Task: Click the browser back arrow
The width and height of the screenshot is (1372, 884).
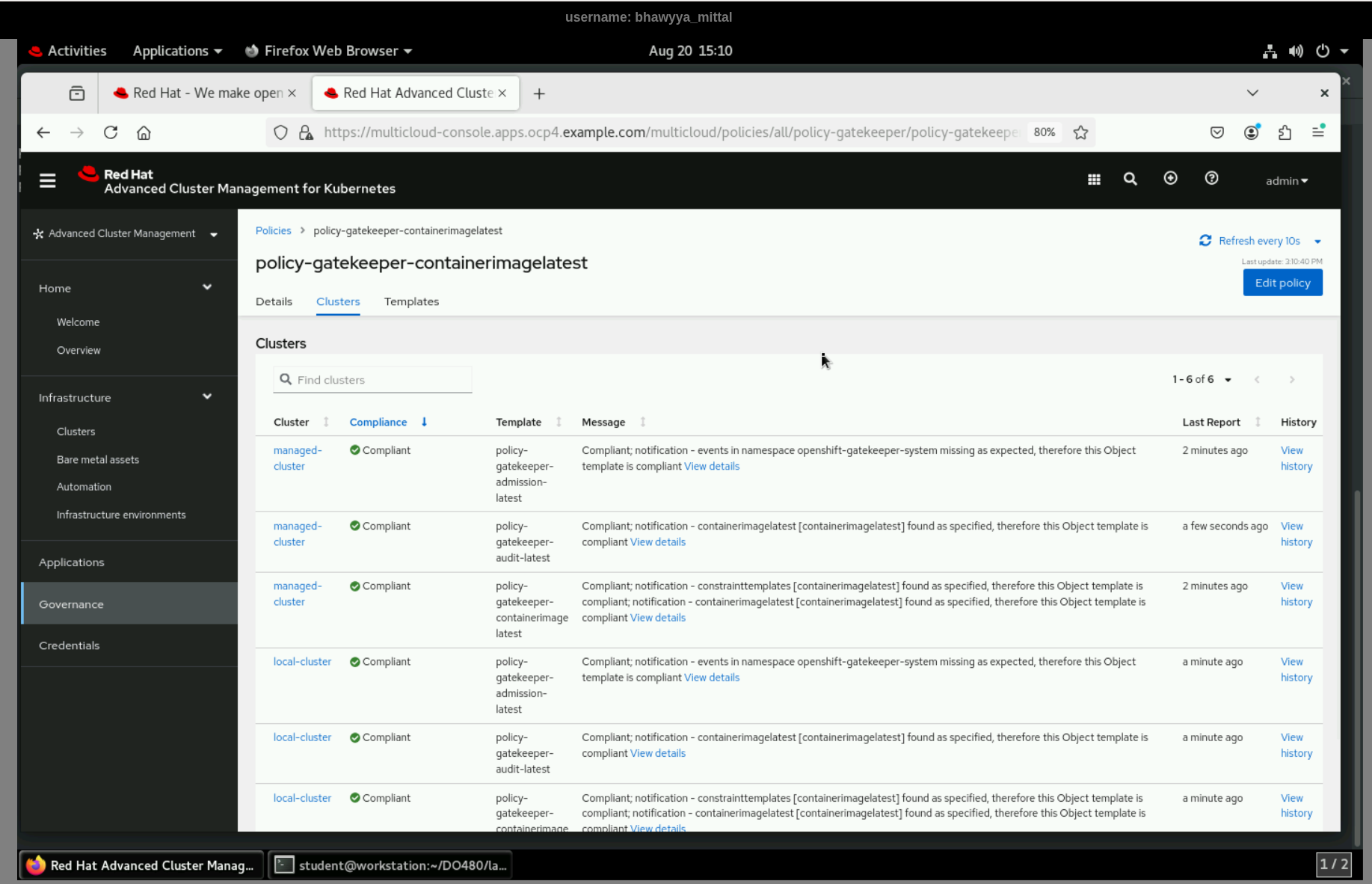Action: coord(43,132)
